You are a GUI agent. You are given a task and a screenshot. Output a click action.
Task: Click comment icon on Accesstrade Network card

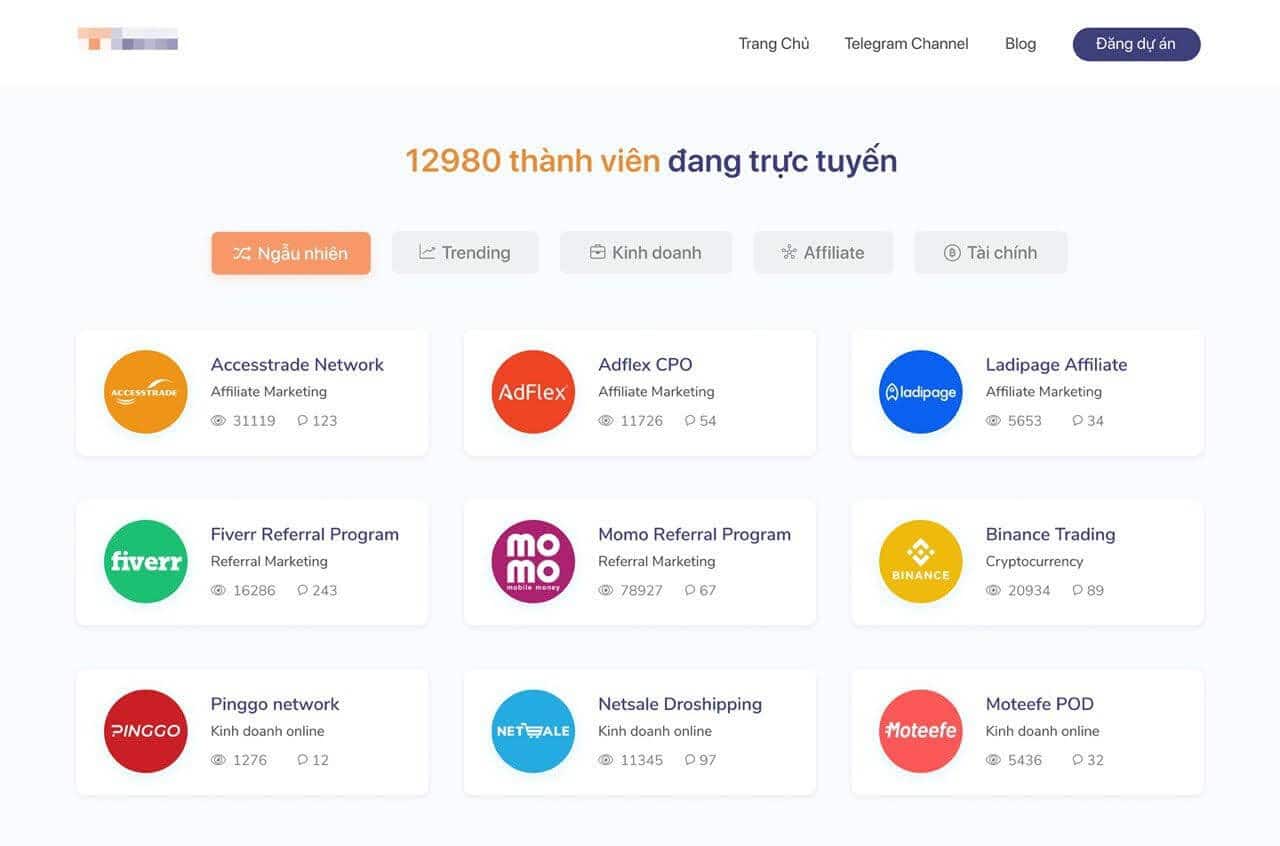[x=302, y=421]
